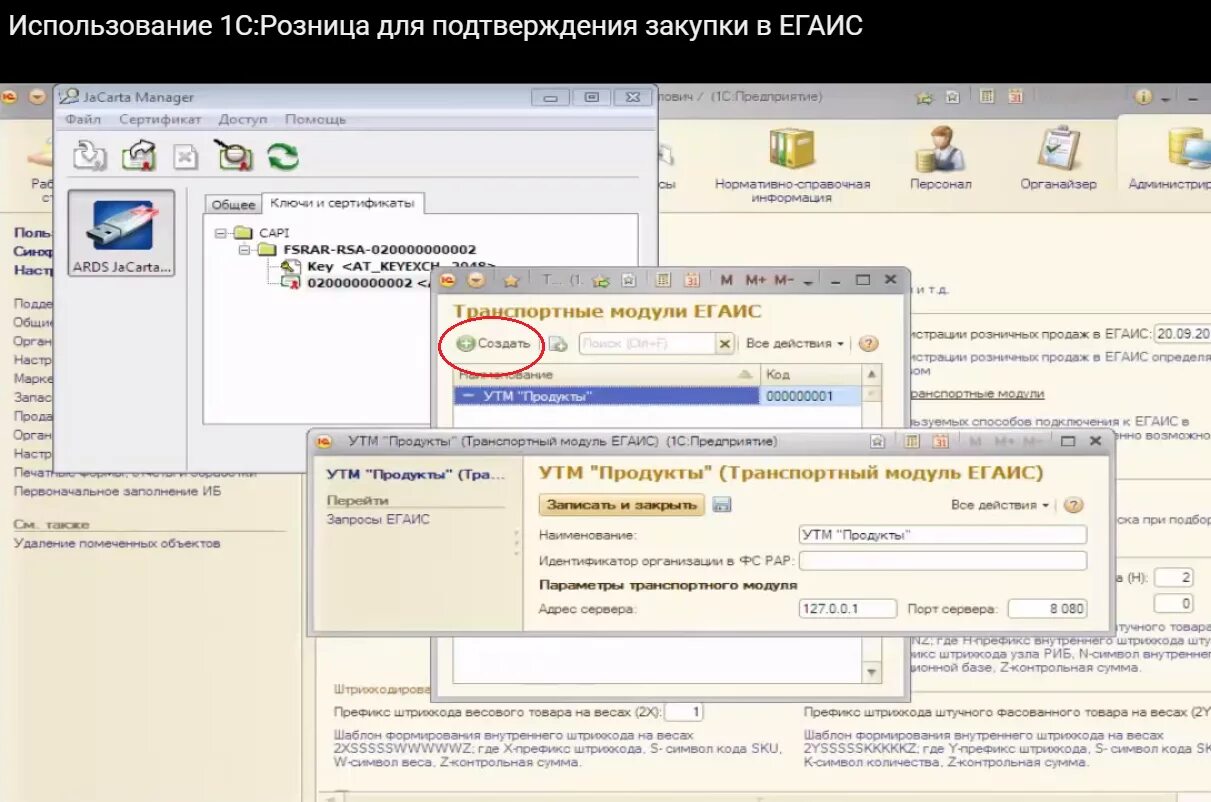Click the M memory button in the Транспортные модули title bar
1211x802 pixels.
(x=727, y=281)
